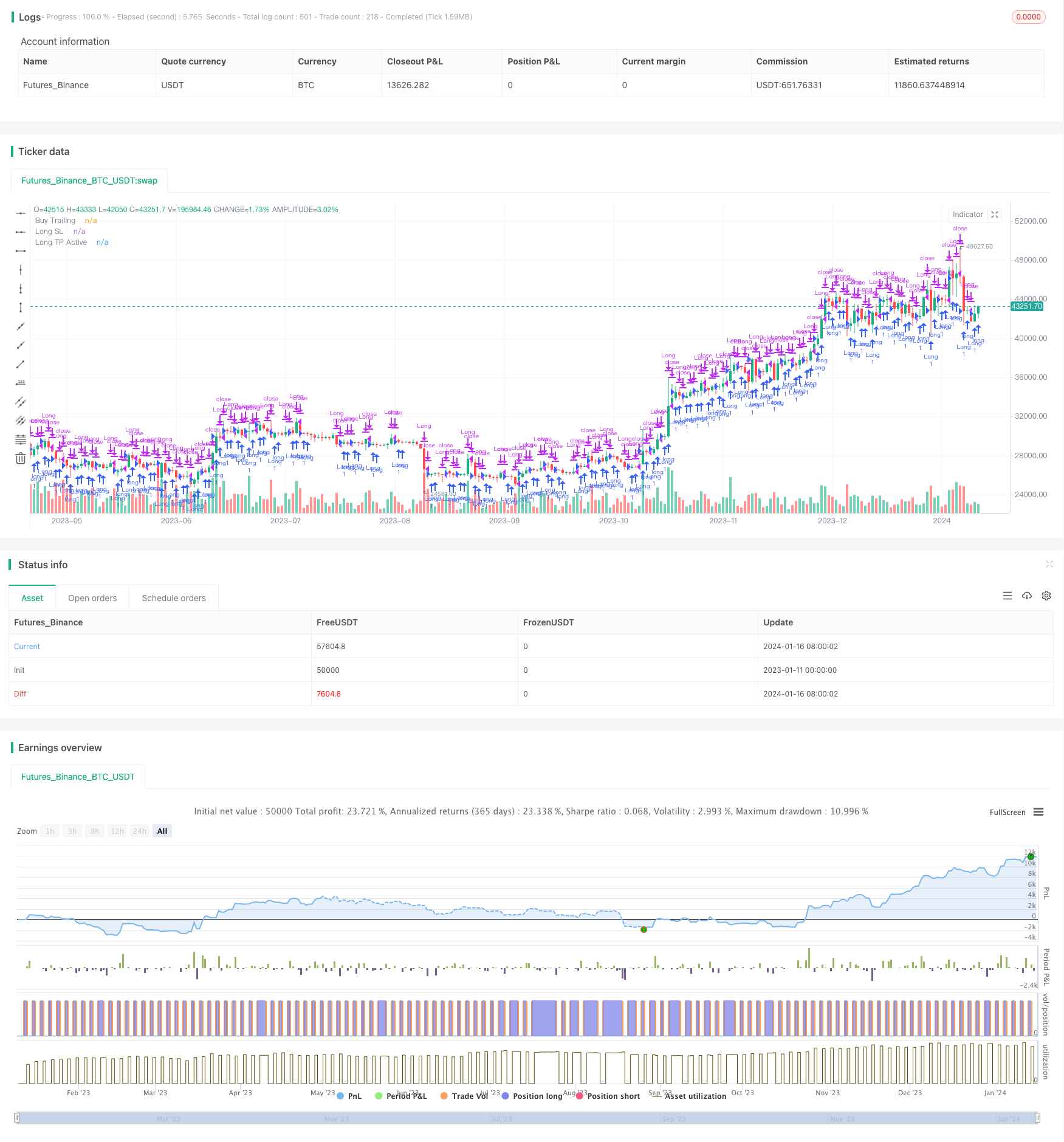Switch to the Open orders tab
The height and width of the screenshot is (1142, 1064).
[x=92, y=598]
